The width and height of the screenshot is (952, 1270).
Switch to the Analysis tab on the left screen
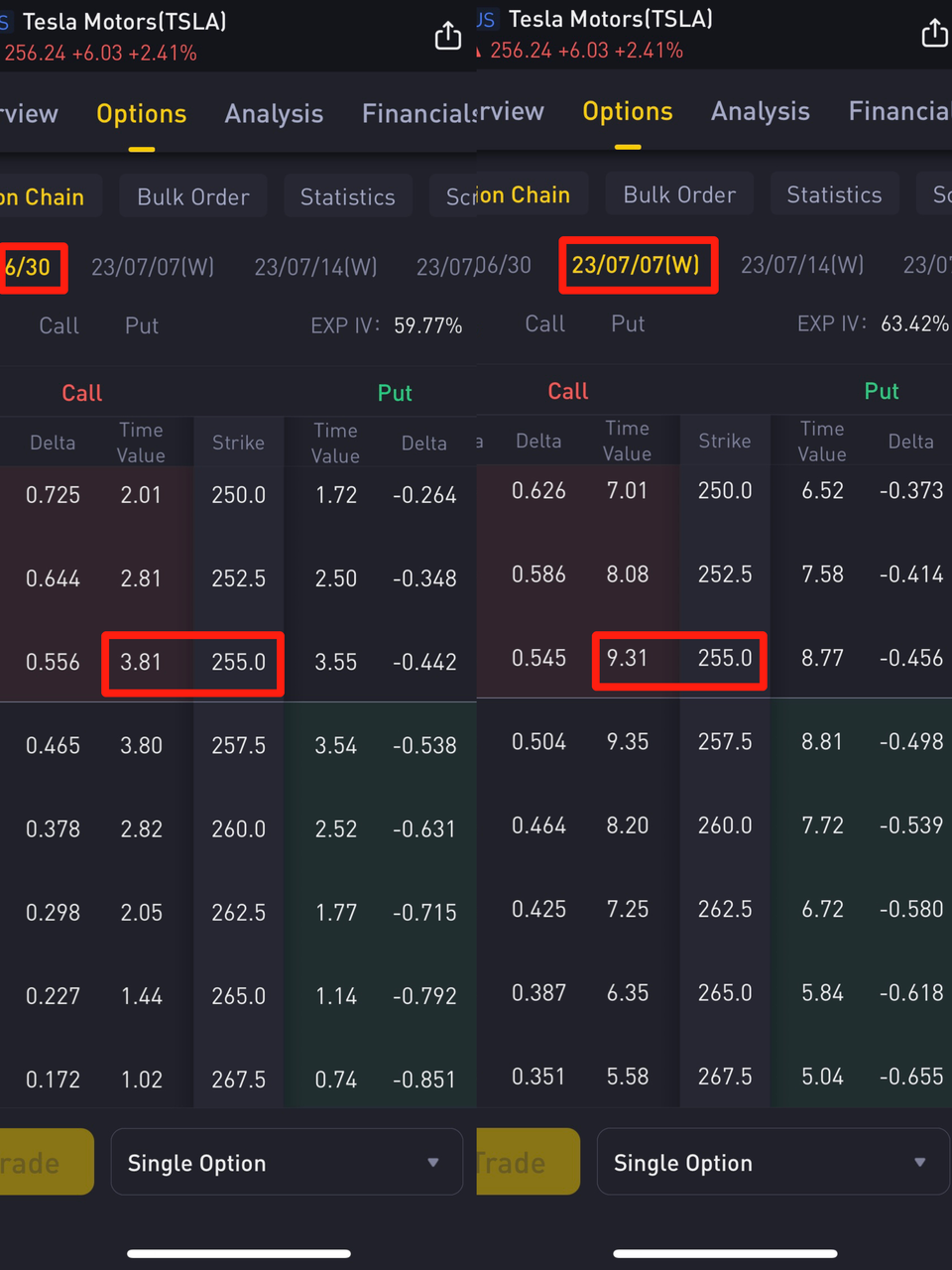pos(274,114)
